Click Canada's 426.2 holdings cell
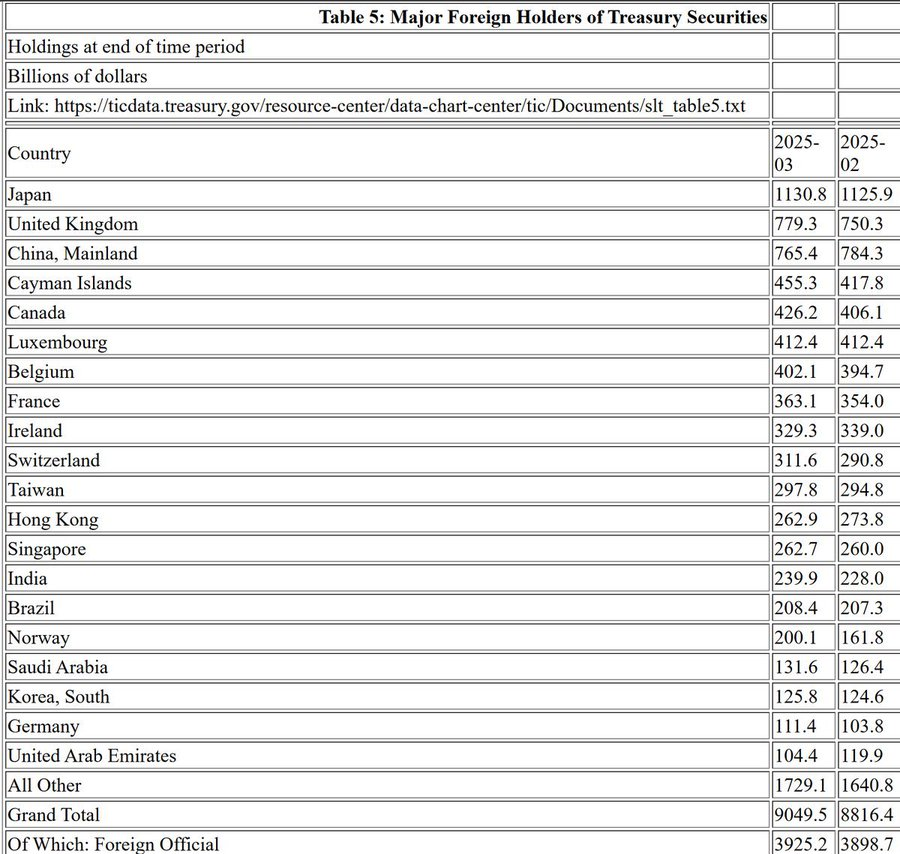This screenshot has height=854, width=900. click(x=796, y=312)
